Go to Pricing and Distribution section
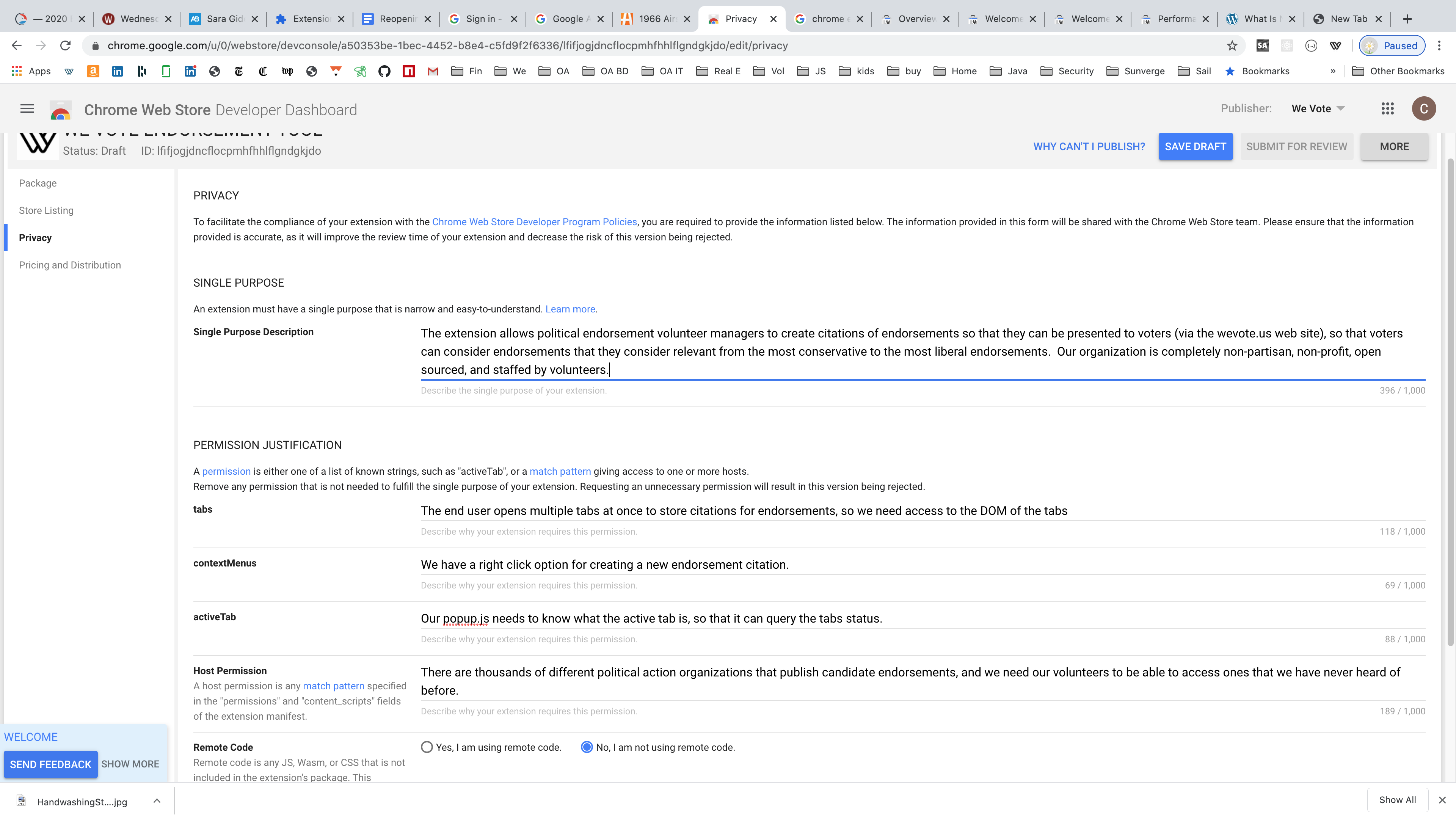Viewport: 1456px width, 819px height. (x=70, y=265)
